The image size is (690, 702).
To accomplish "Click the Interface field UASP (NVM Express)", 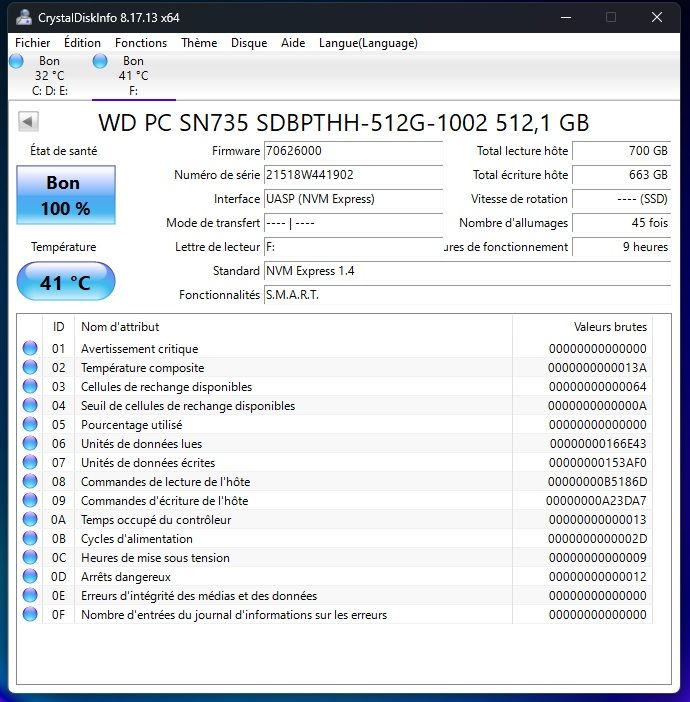I will (x=353, y=199).
